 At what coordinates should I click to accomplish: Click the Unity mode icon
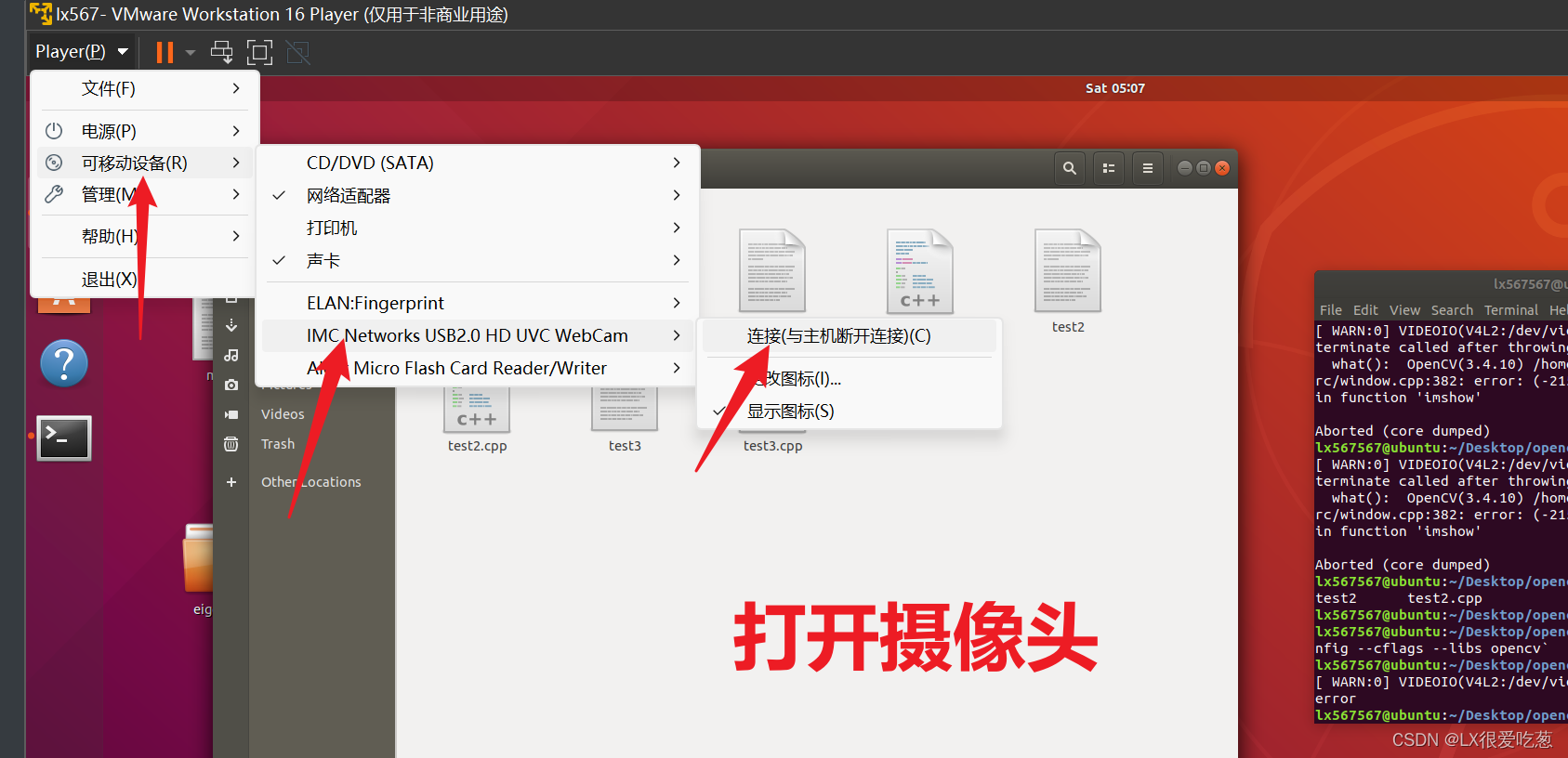(297, 52)
